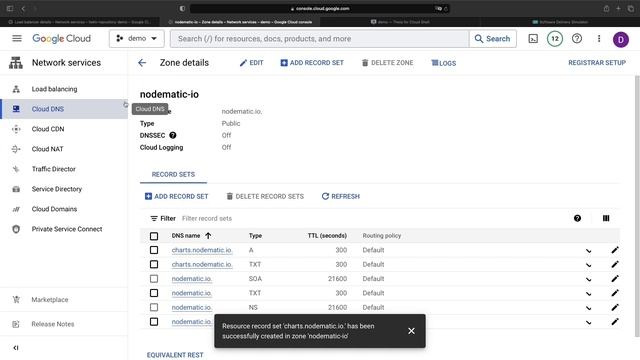Check the nodematic.io NS record checkbox

coord(154,307)
